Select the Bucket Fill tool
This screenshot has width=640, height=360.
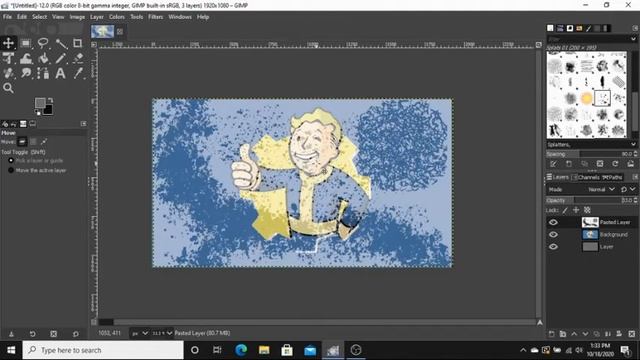click(x=43, y=58)
